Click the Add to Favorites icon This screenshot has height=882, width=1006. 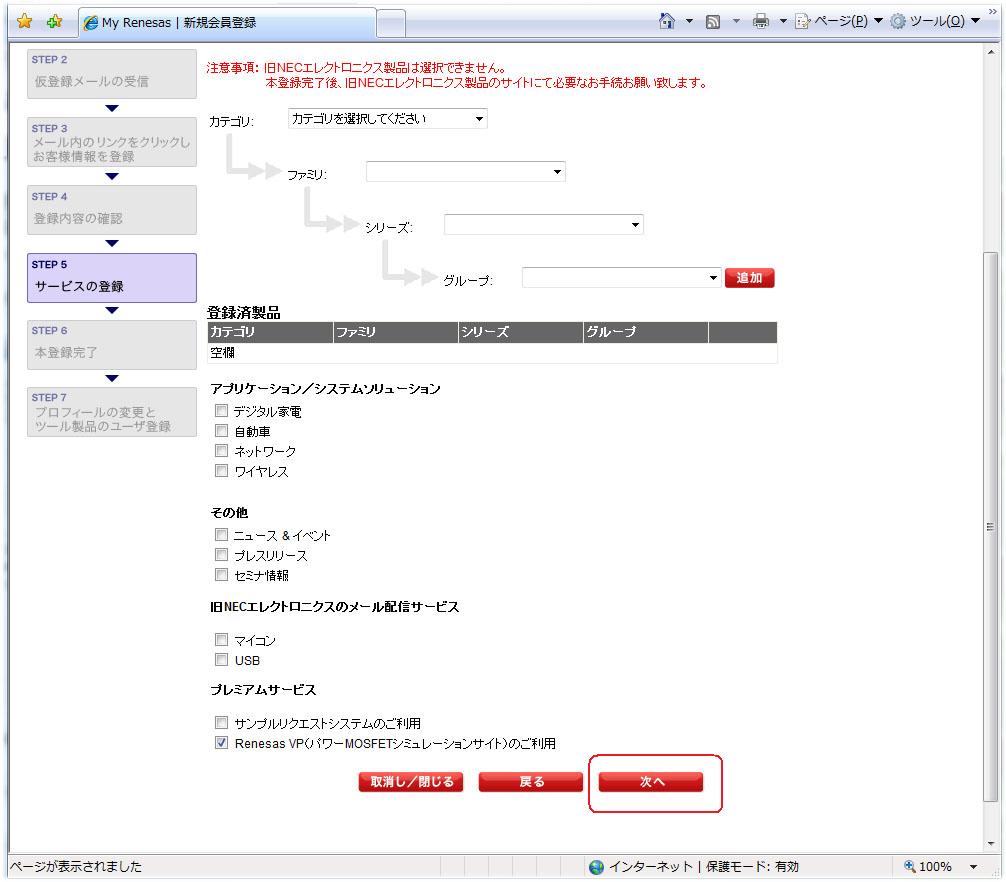[x=54, y=23]
